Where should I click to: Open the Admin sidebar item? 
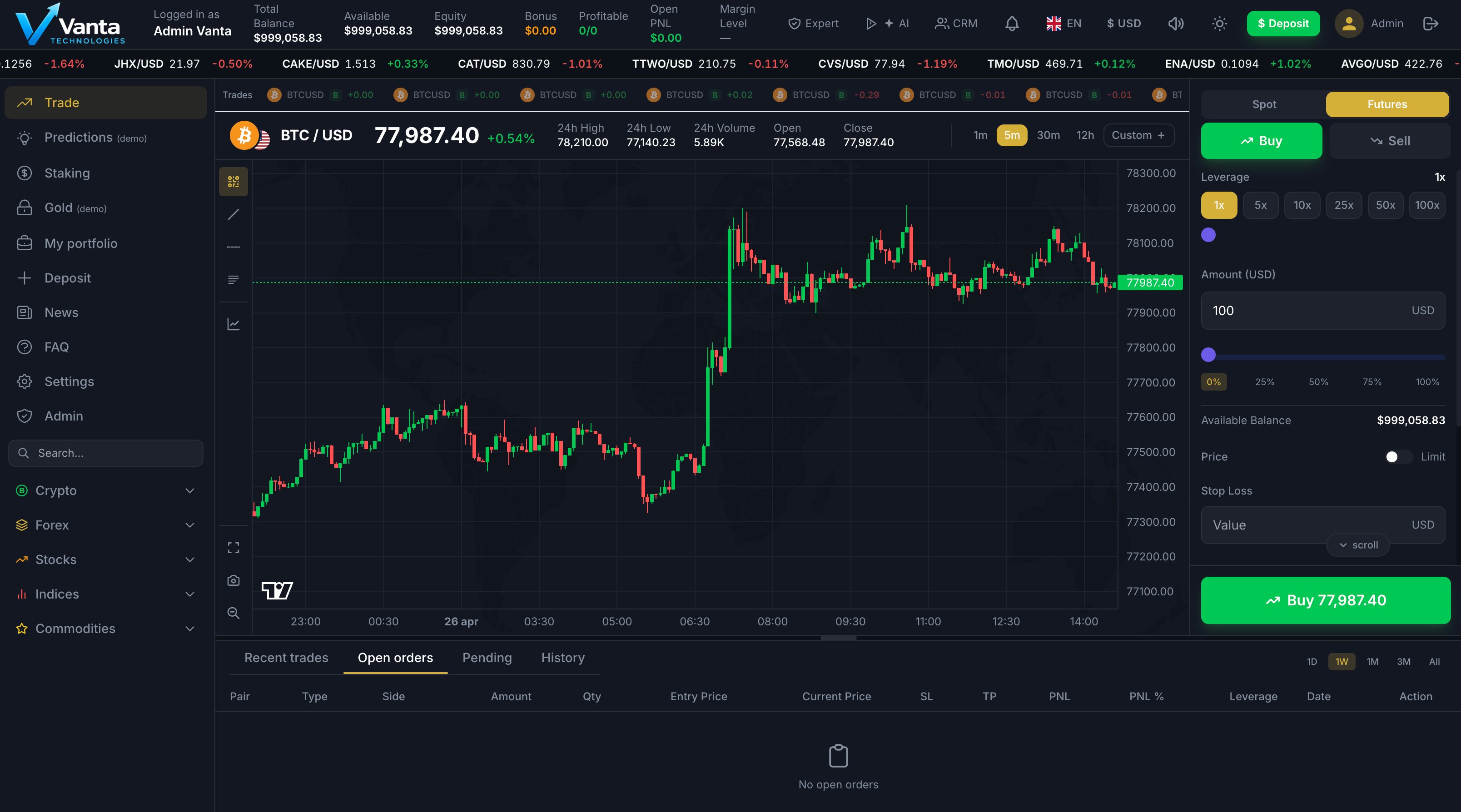[105, 416]
